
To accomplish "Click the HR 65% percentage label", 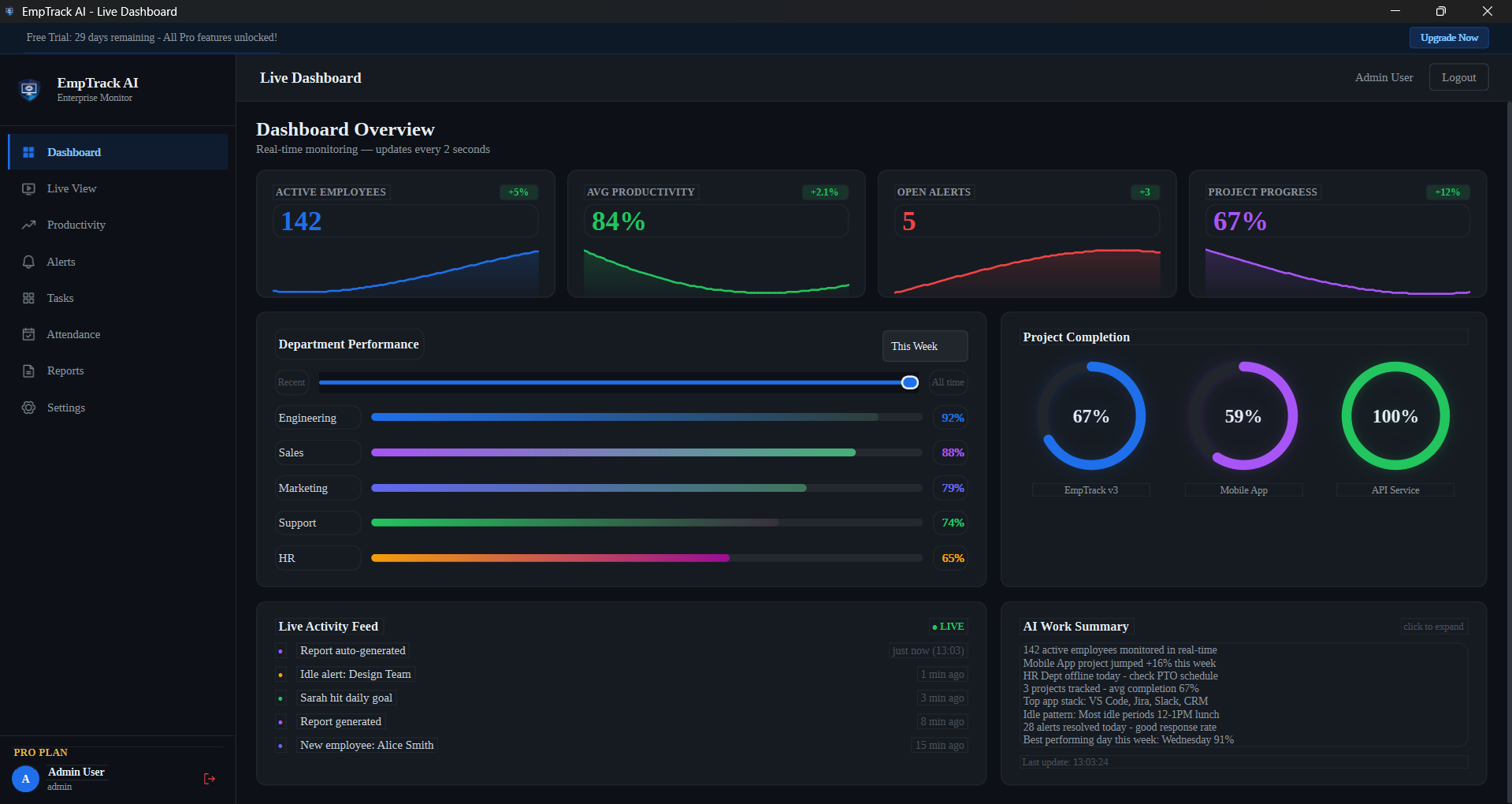I will tap(953, 558).
